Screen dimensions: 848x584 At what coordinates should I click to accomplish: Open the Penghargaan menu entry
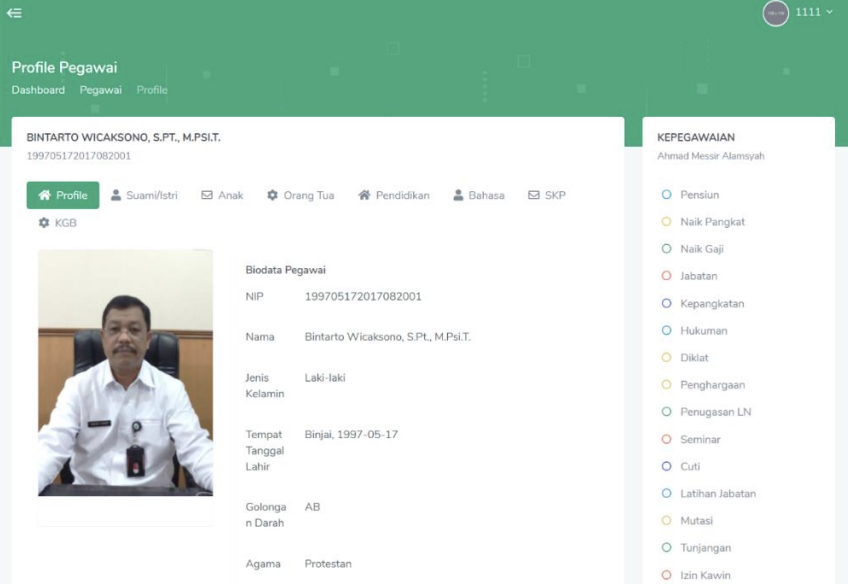(x=703, y=384)
